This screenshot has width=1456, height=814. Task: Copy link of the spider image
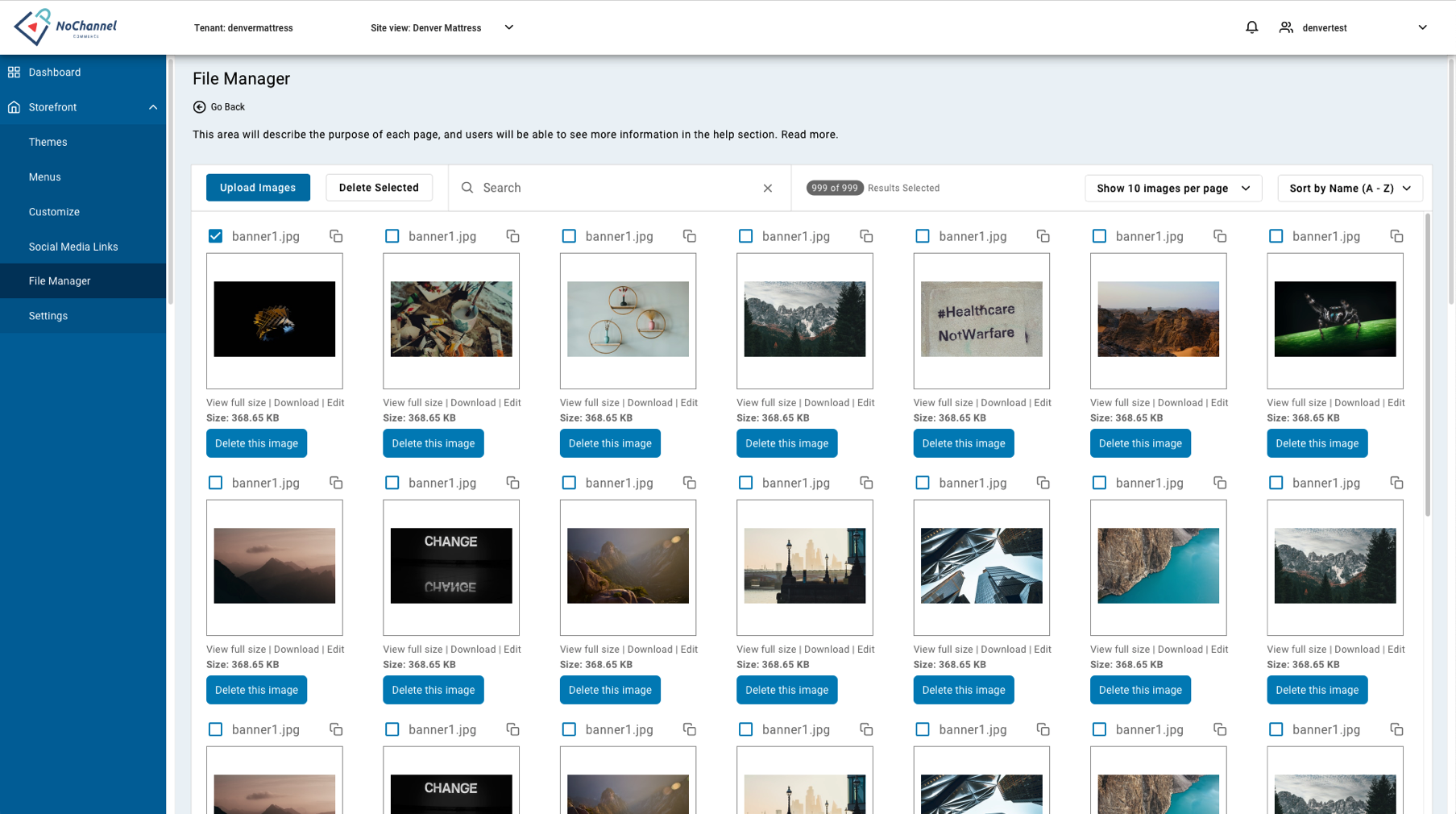pos(1396,236)
